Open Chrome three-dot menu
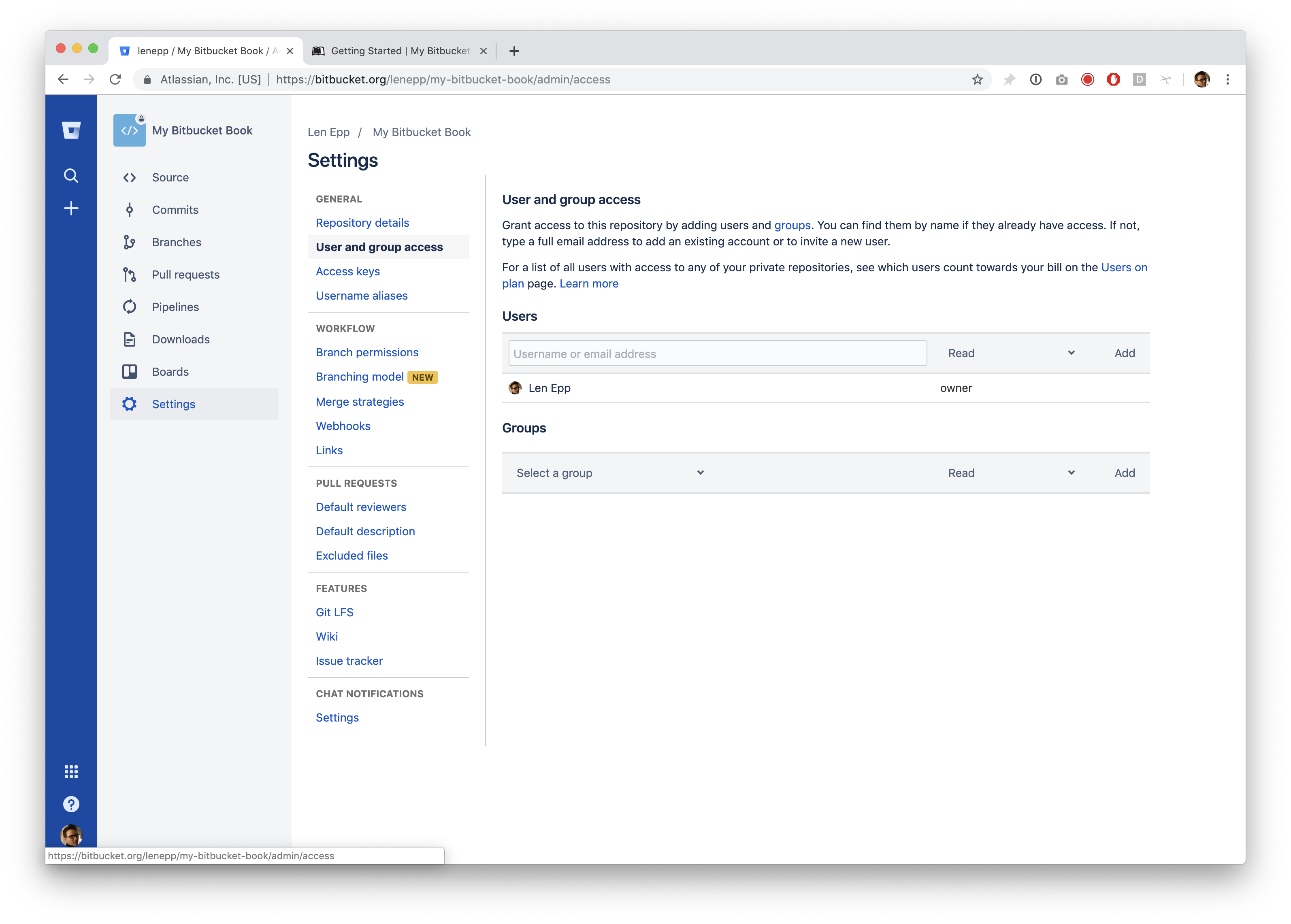This screenshot has height=924, width=1291. 1227,80
